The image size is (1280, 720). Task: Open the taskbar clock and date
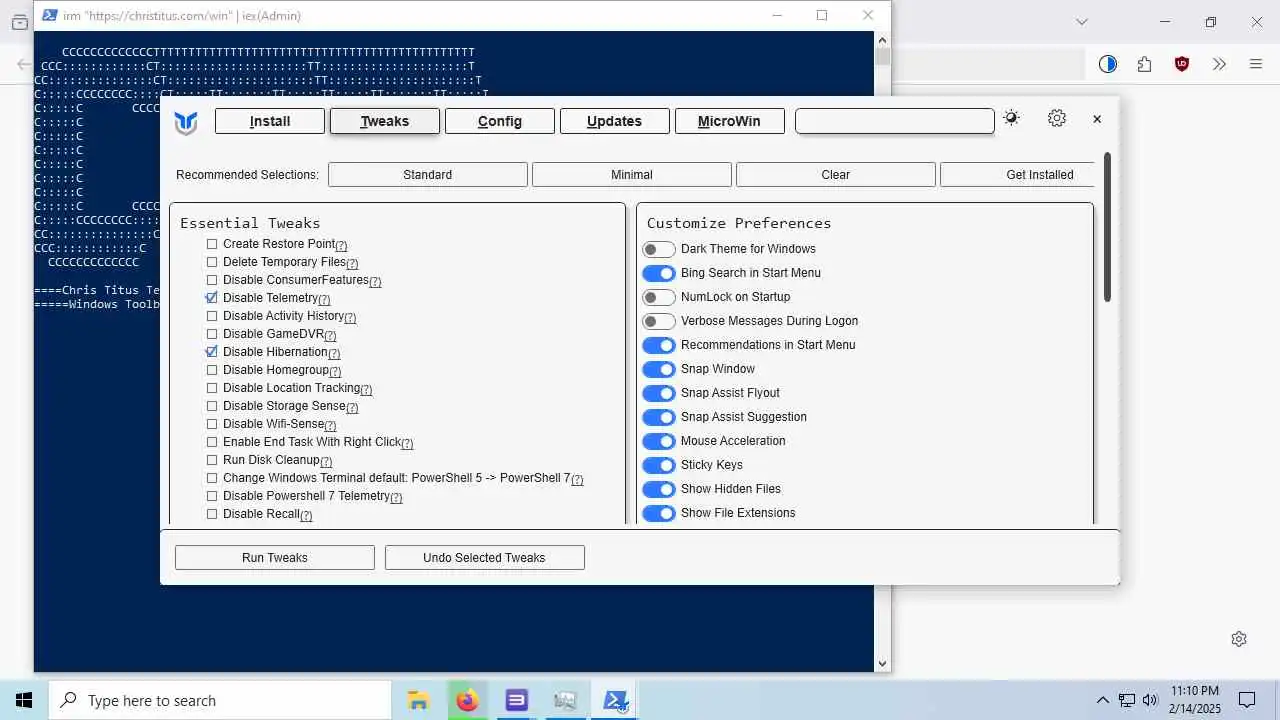click(1195, 700)
